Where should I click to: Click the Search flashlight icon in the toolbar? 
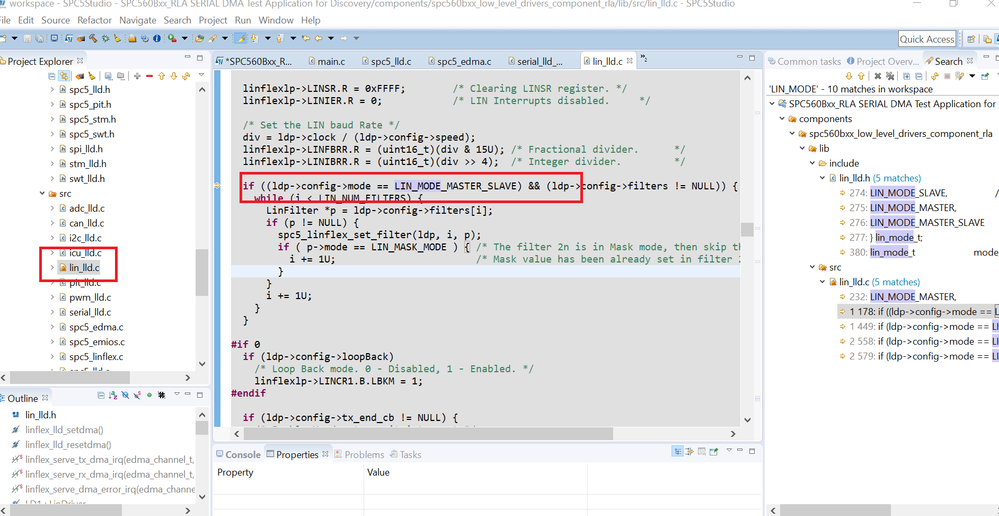point(212,38)
